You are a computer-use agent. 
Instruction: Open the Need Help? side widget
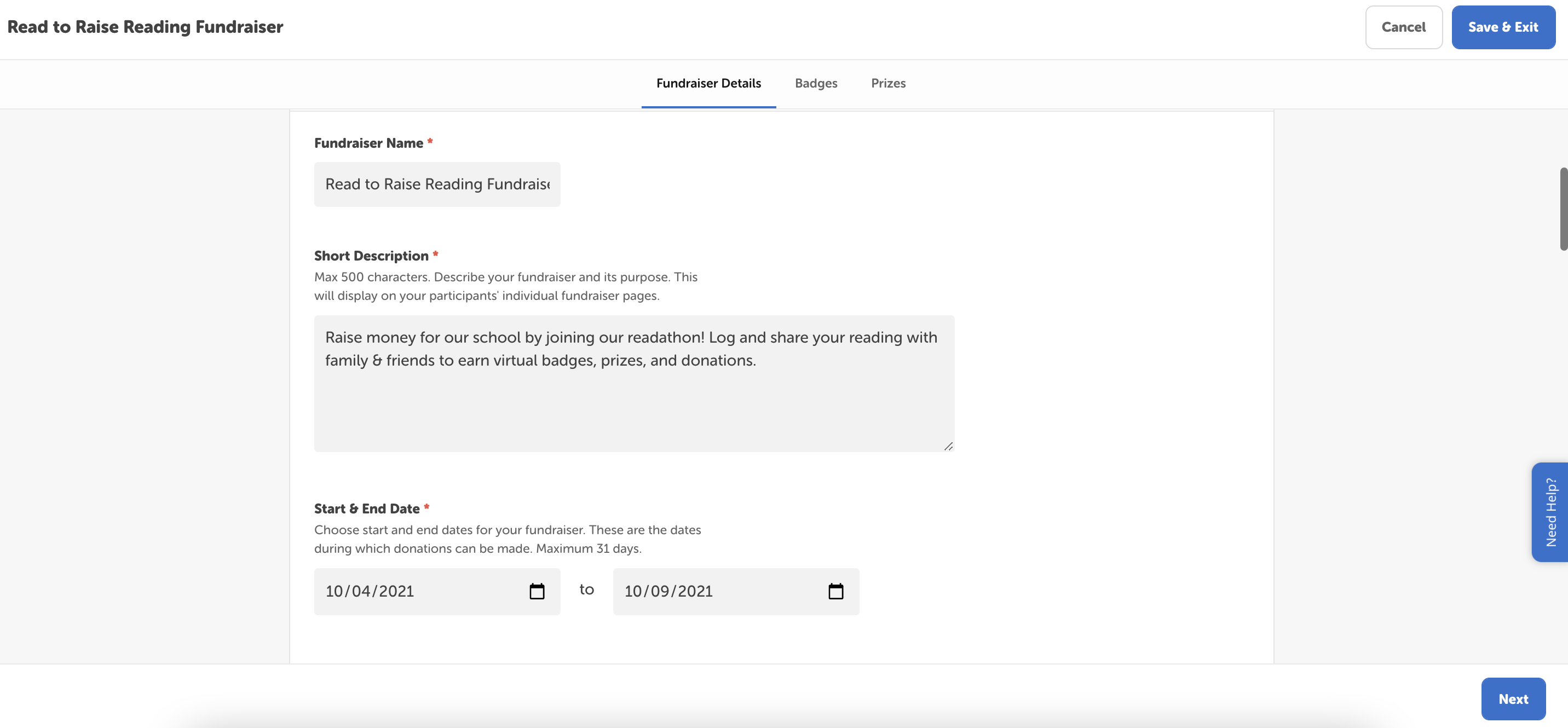(x=1550, y=512)
